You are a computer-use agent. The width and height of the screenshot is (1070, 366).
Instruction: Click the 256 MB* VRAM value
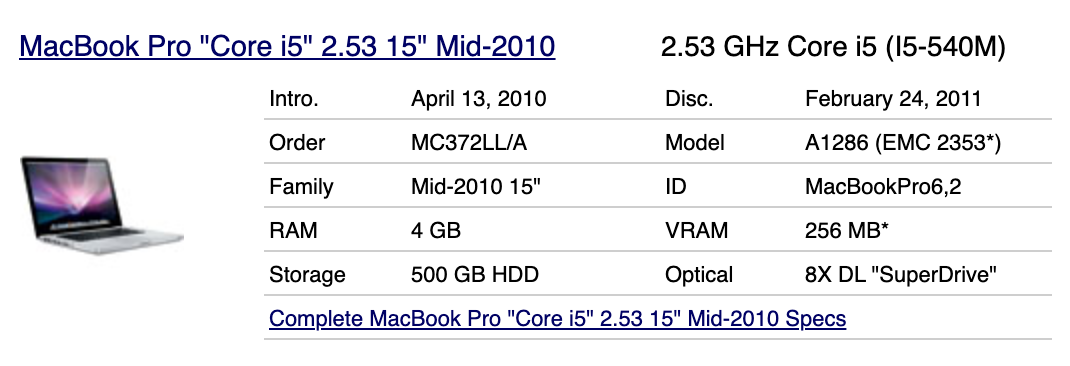point(847,230)
